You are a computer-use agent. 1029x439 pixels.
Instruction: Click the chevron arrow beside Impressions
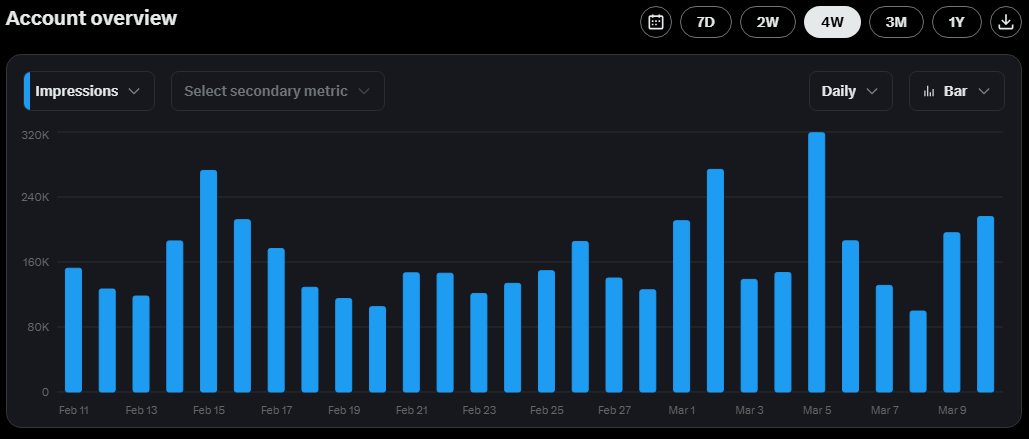point(135,91)
